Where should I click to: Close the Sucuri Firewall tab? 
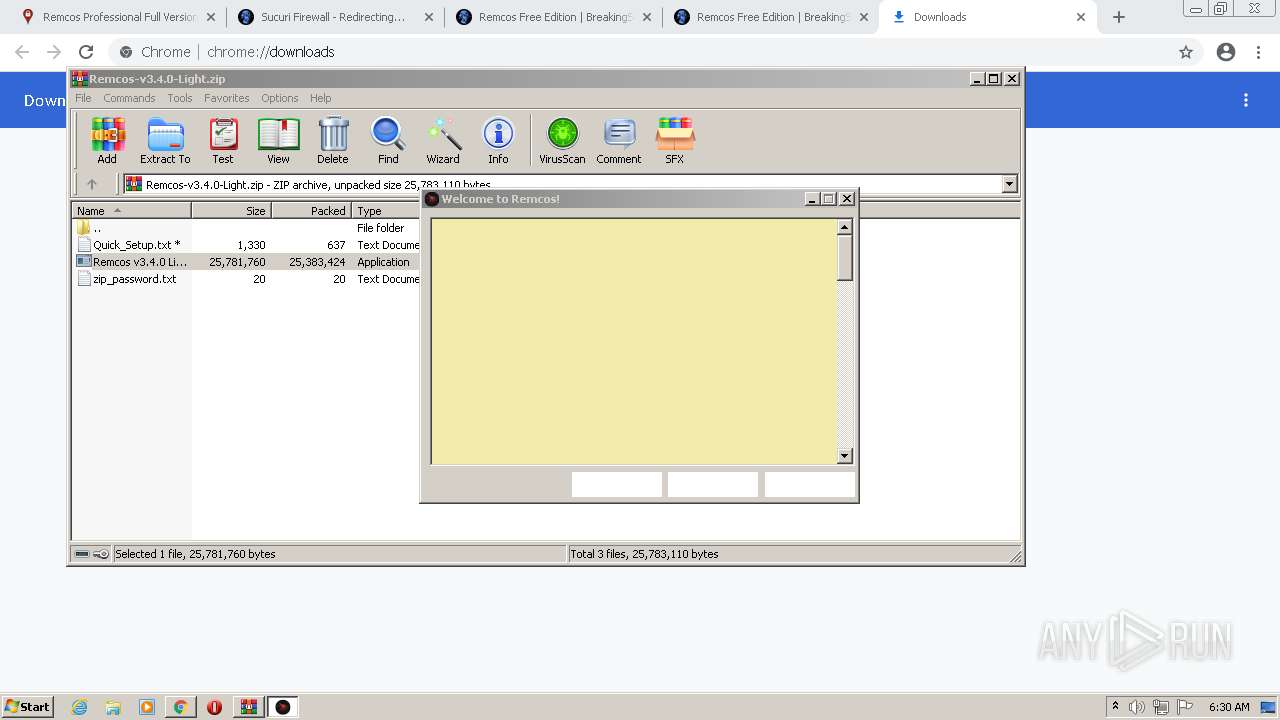(429, 17)
